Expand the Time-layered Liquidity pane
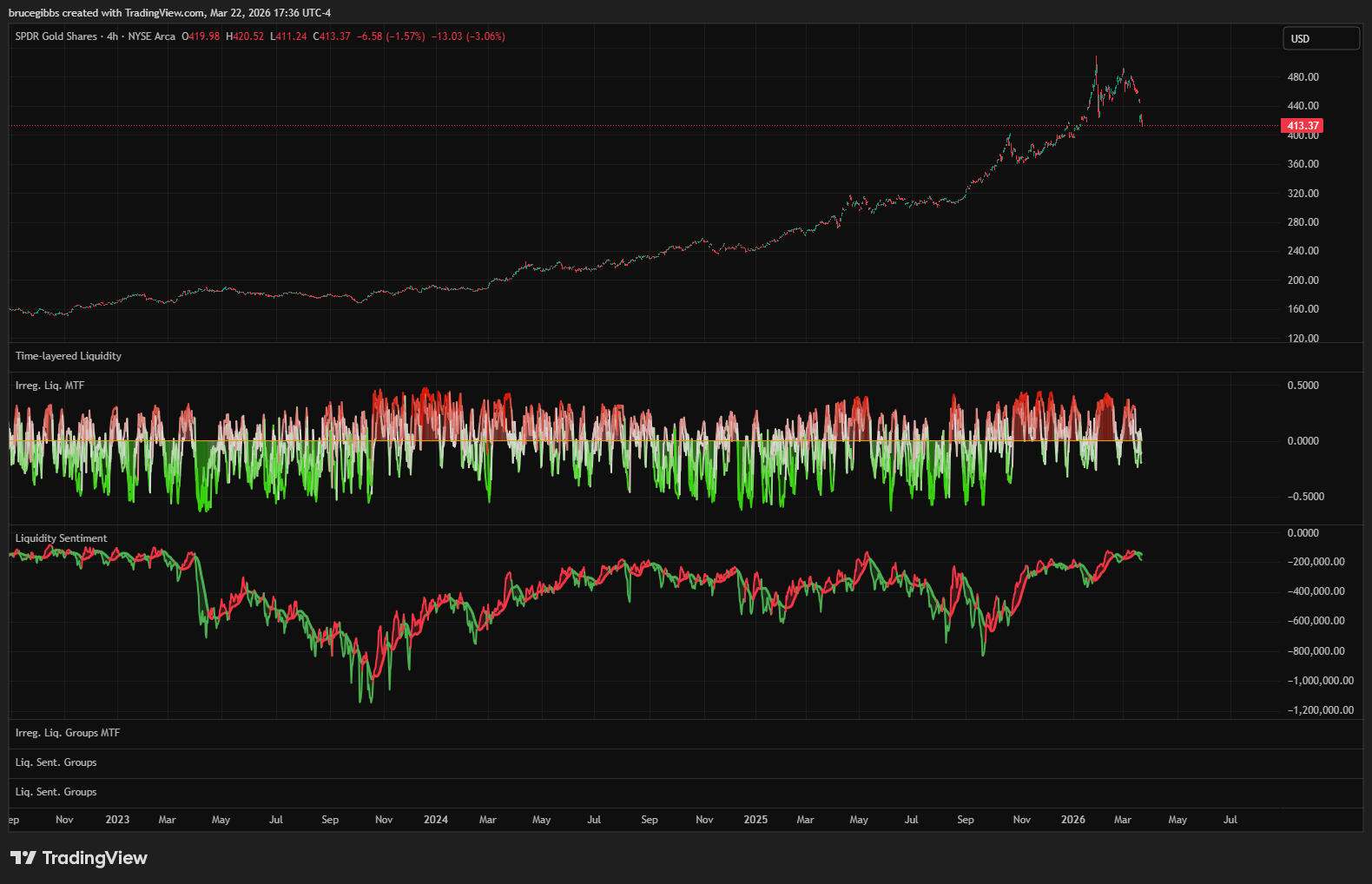This screenshot has width=1372, height=884. [x=69, y=356]
